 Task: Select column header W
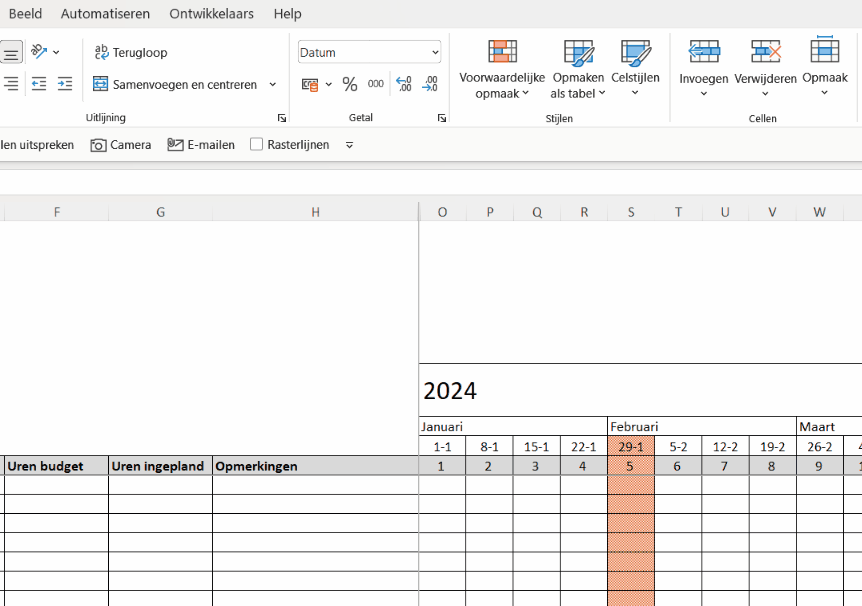tap(820, 212)
